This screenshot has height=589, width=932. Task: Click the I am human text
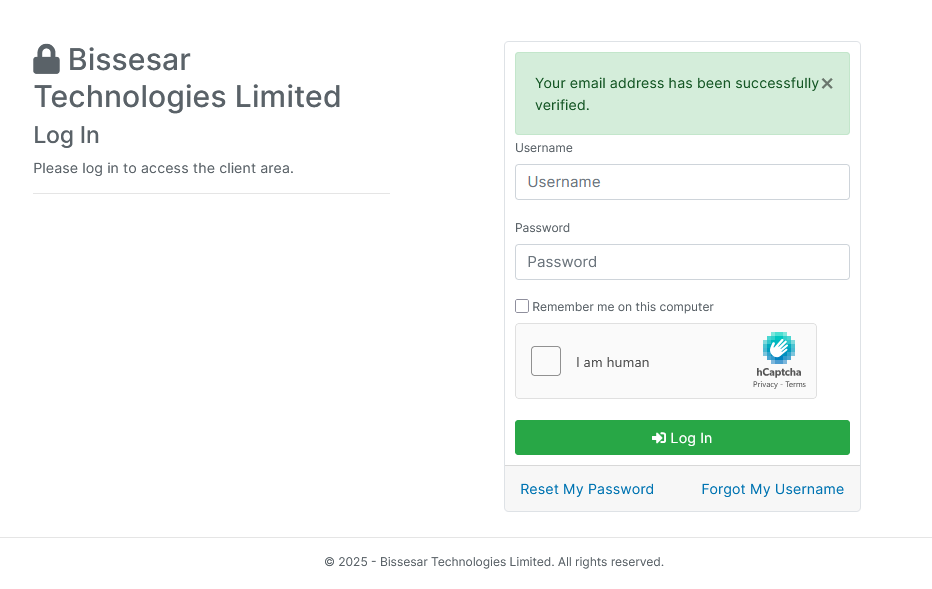[x=612, y=362]
